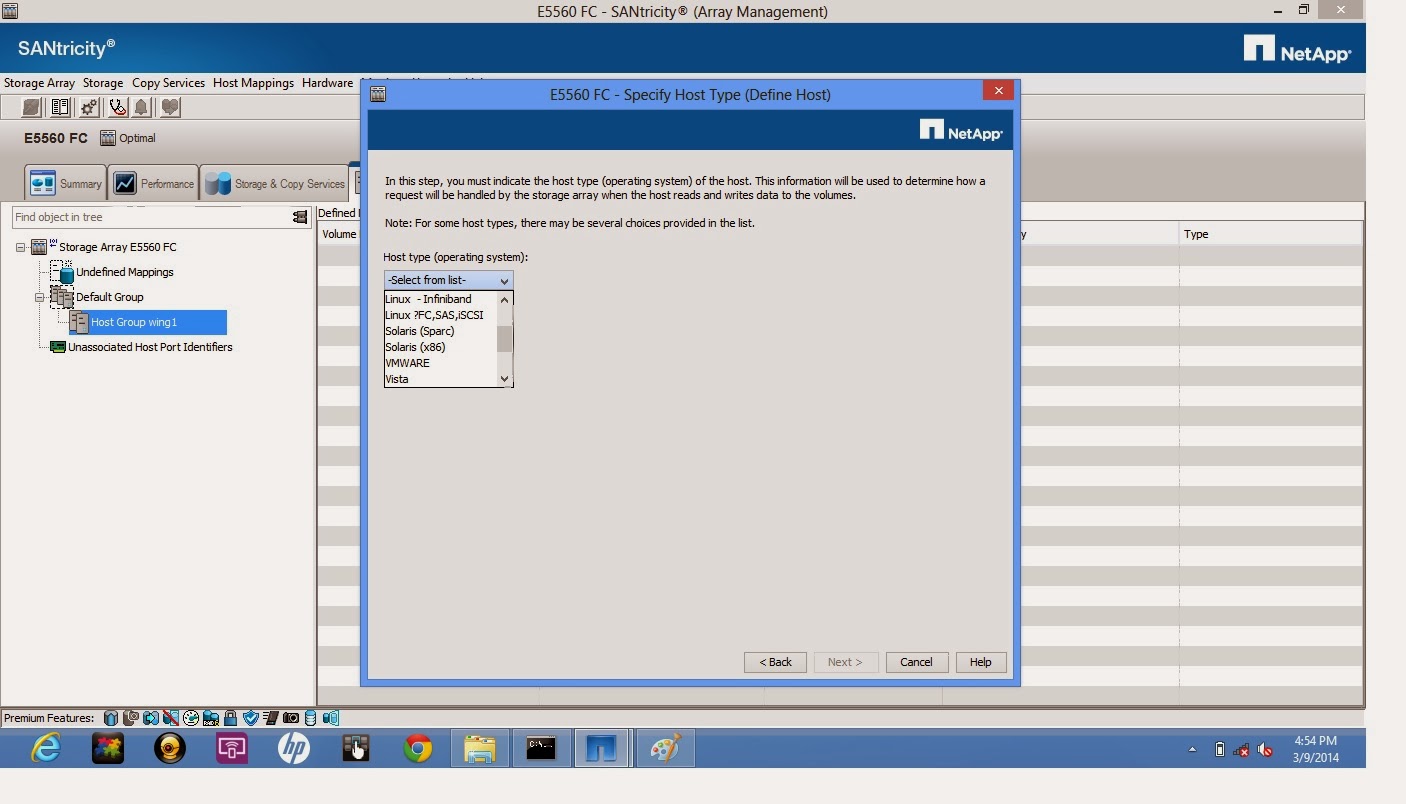1406x804 pixels.
Task: Click the drive security padlock premium feature icon
Action: tap(231, 717)
